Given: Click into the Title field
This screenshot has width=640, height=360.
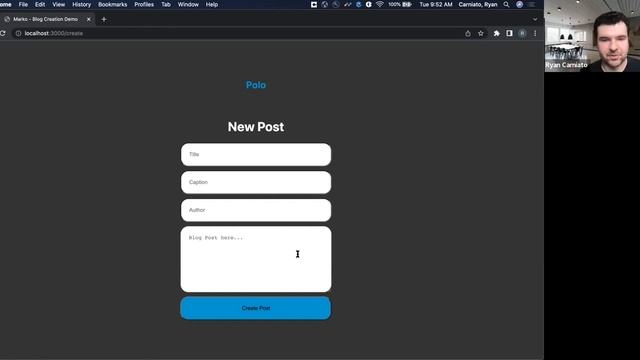Looking at the screenshot, I should [x=256, y=154].
